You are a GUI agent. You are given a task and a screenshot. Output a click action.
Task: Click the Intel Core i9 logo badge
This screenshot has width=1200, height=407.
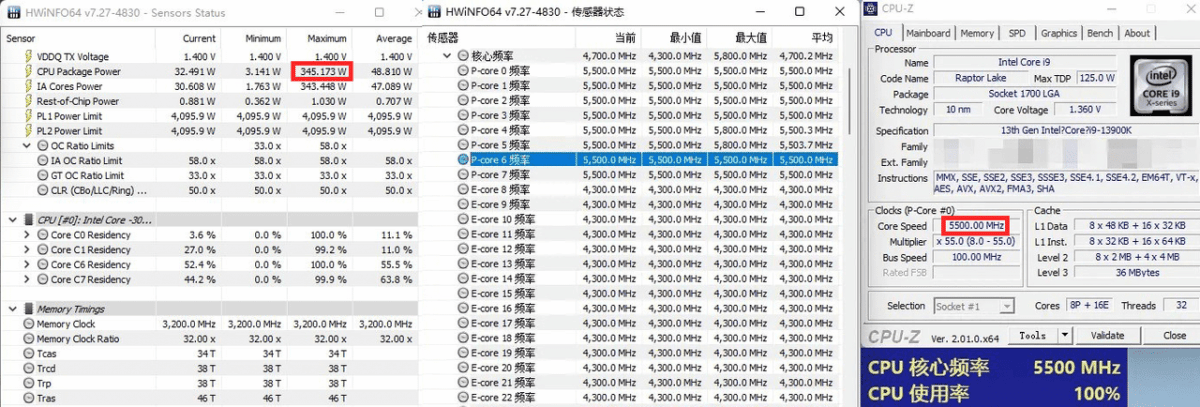pos(1159,93)
